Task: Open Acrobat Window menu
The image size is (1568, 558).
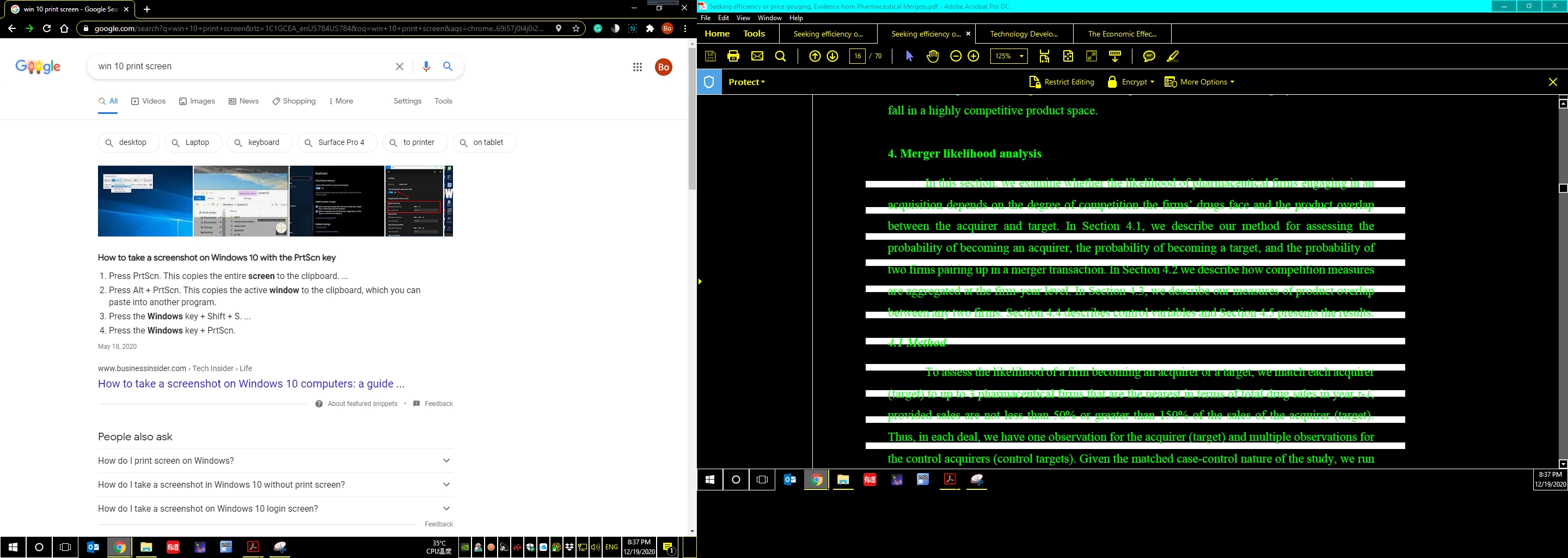Action: point(769,17)
